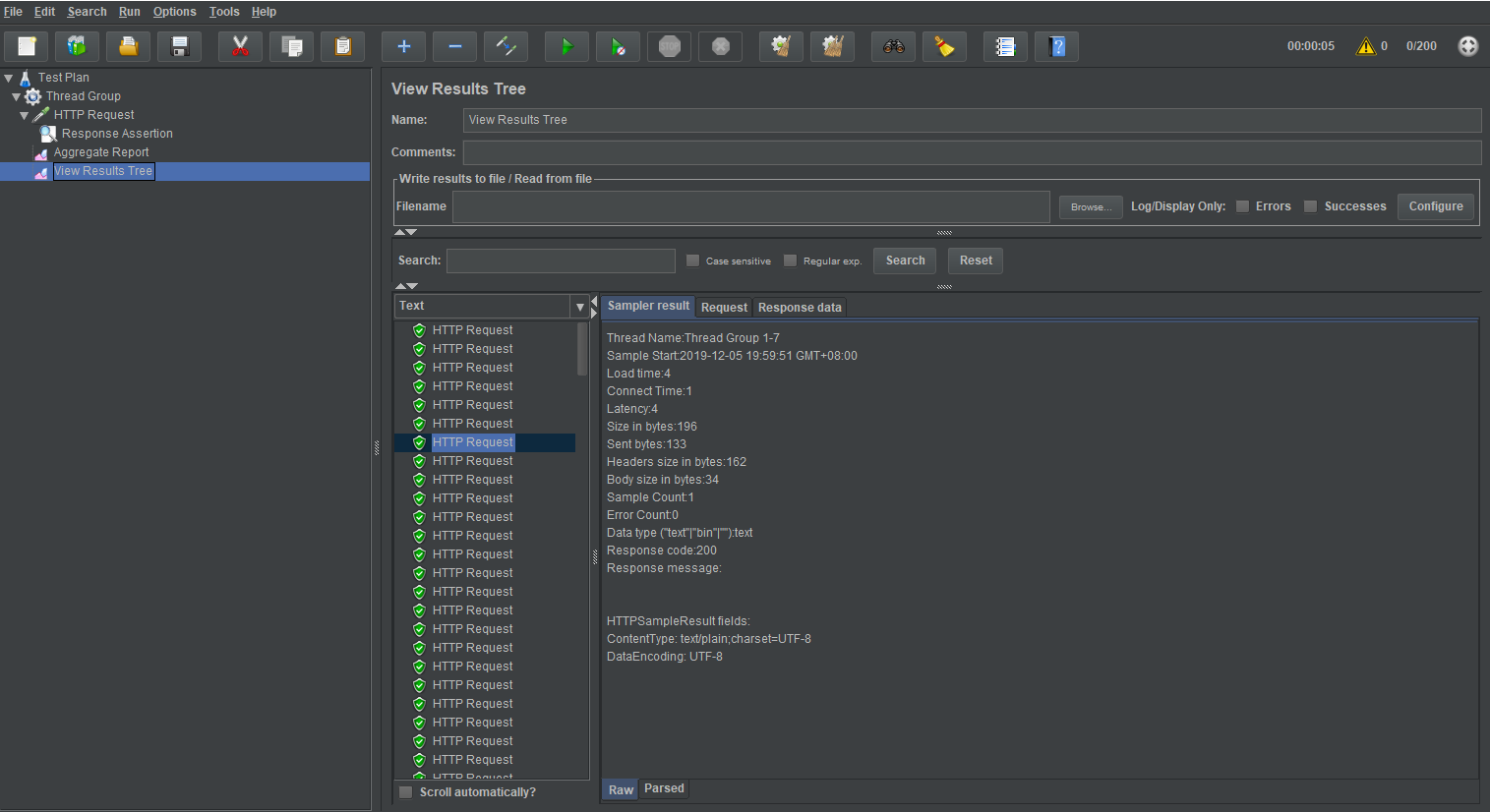
Task: Collapse the Test Plan tree node
Action: [x=9, y=78]
